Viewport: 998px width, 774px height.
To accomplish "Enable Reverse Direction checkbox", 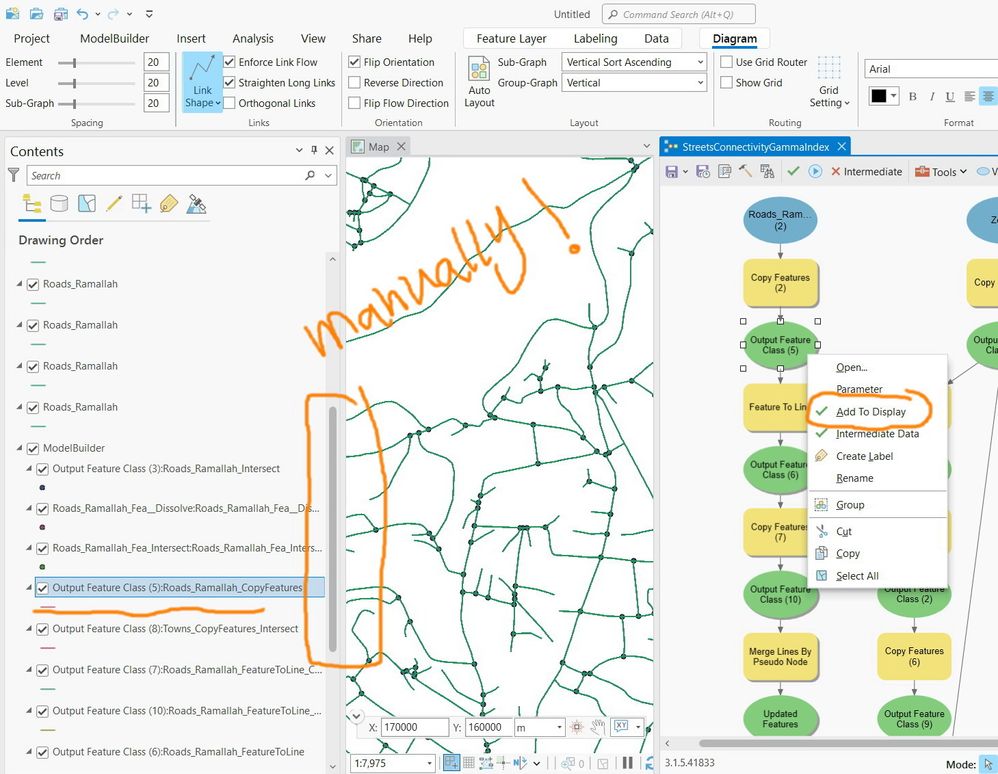I will click(355, 83).
